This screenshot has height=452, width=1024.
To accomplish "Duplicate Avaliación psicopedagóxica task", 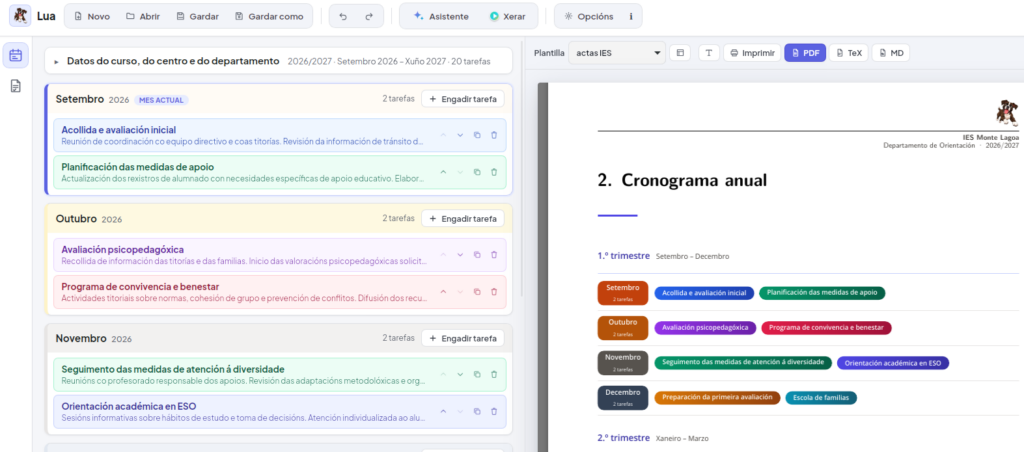I will [x=477, y=255].
